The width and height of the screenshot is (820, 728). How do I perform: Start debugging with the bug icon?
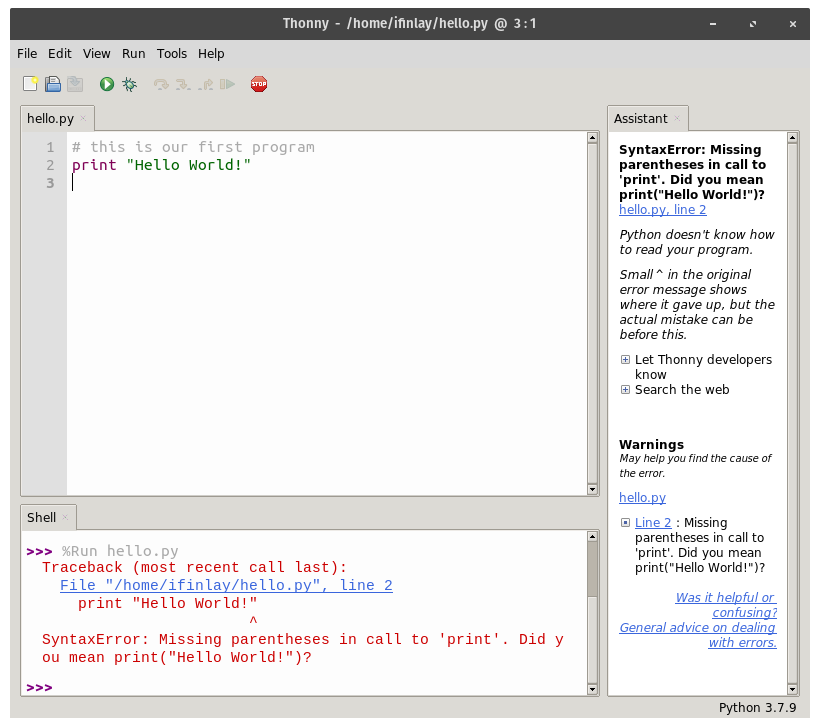click(x=129, y=84)
